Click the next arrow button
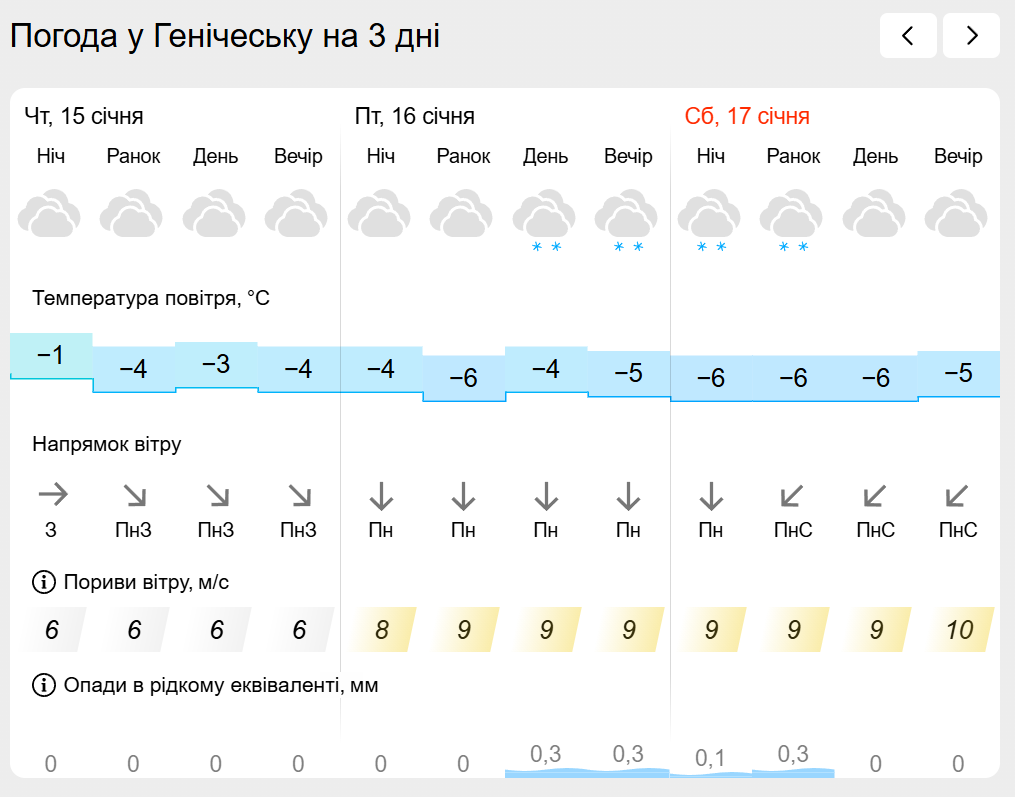Viewport: 1015px width, 797px height. (971, 36)
